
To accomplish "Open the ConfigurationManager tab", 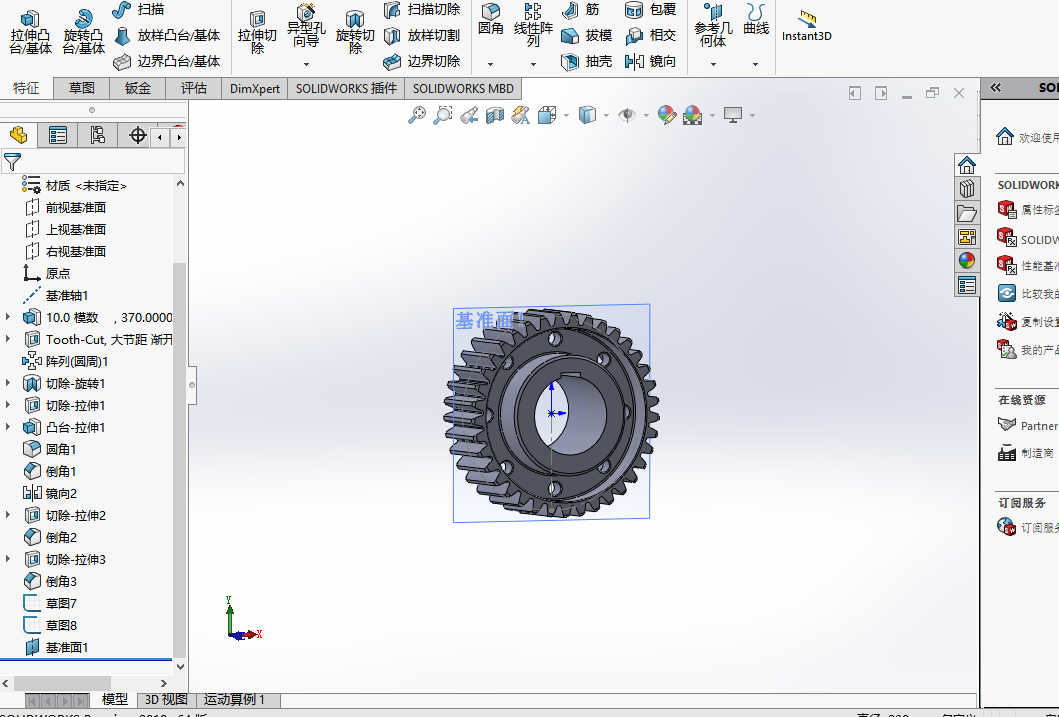I will tap(98, 136).
